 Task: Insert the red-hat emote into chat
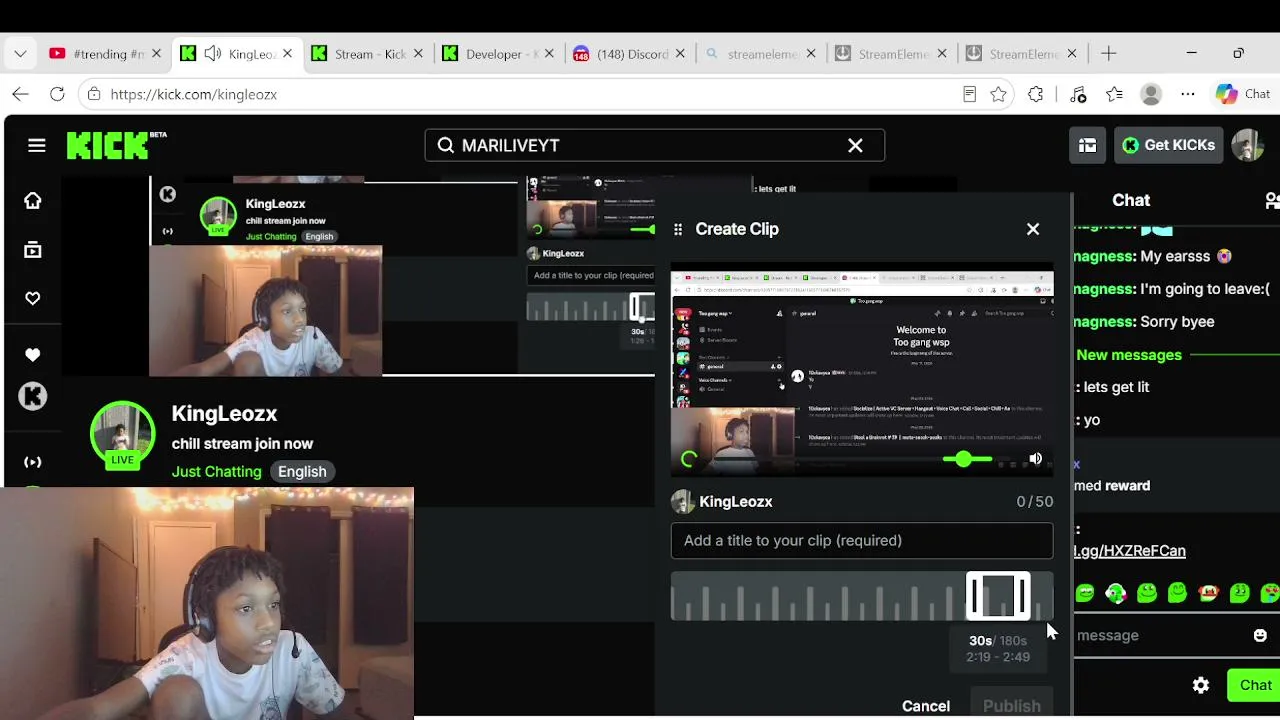click(1209, 593)
